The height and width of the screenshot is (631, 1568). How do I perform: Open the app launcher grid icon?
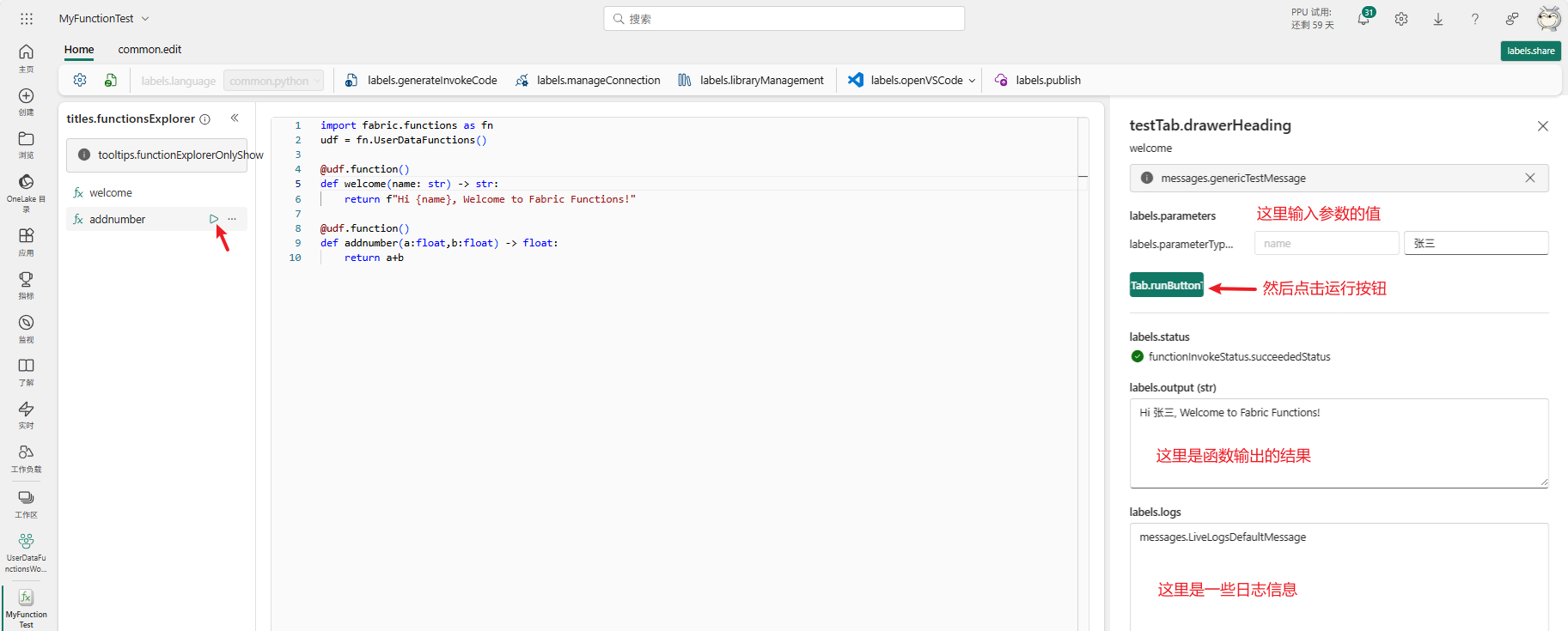[x=27, y=18]
